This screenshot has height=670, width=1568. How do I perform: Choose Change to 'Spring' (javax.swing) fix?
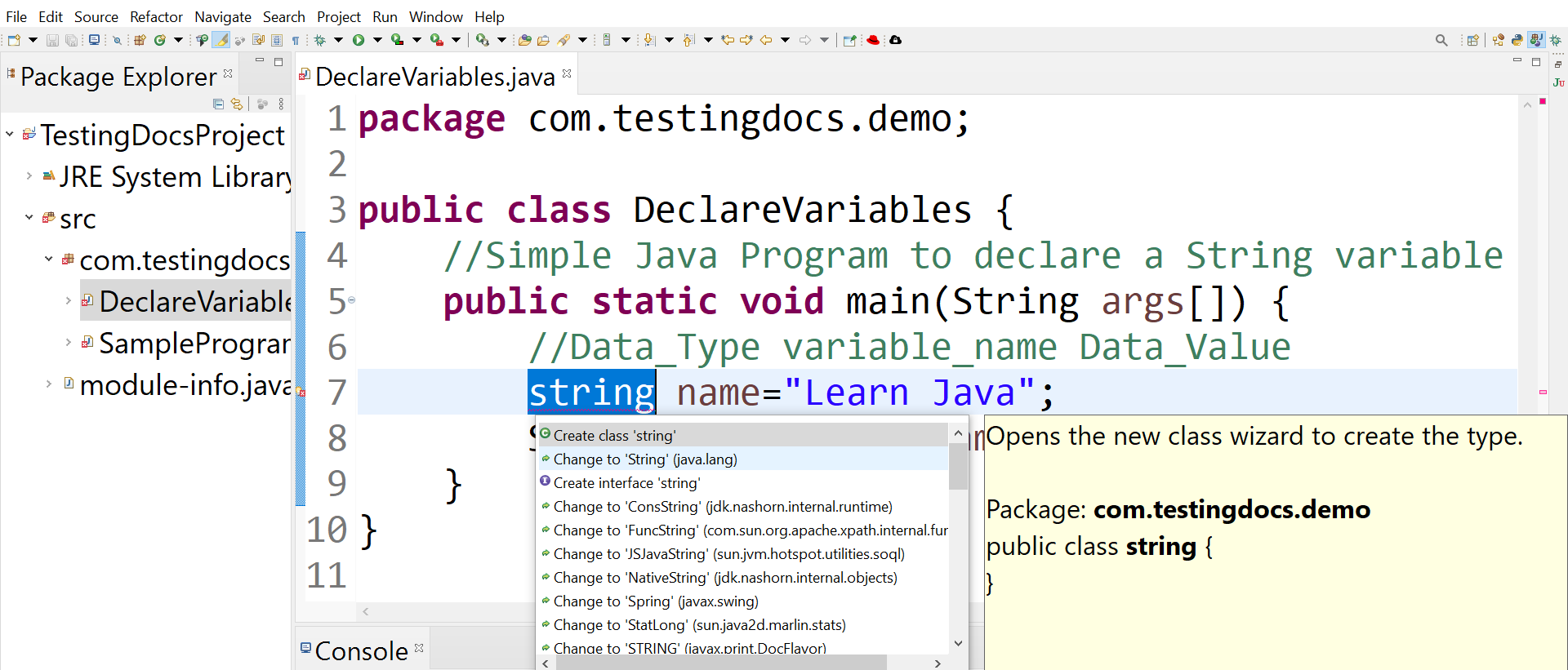click(743, 601)
